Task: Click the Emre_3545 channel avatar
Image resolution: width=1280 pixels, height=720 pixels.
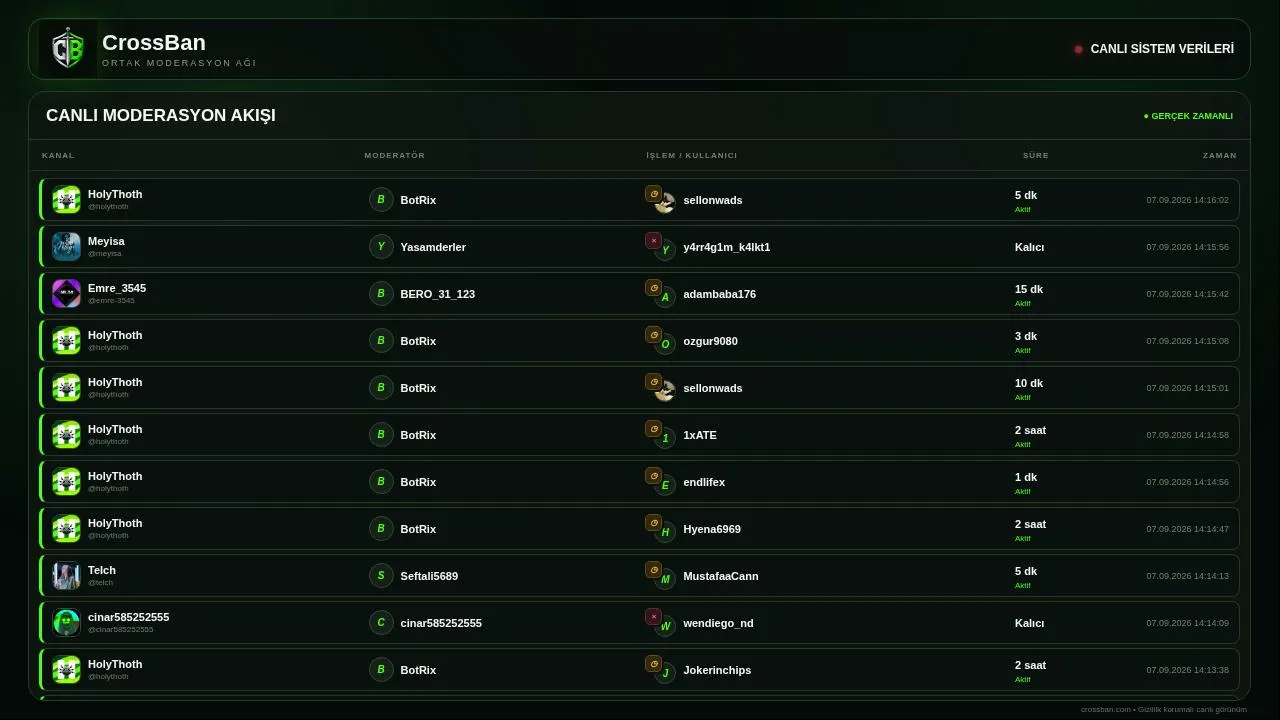Action: [x=66, y=293]
